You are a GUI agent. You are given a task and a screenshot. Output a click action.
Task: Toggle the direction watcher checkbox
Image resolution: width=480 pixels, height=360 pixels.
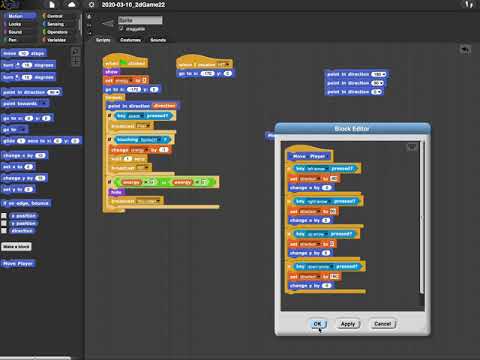(4, 230)
